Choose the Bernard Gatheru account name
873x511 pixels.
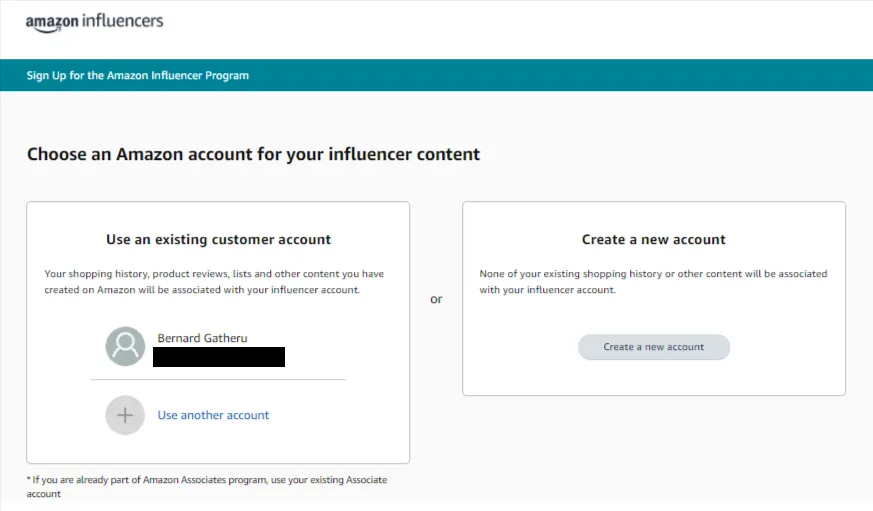point(202,338)
